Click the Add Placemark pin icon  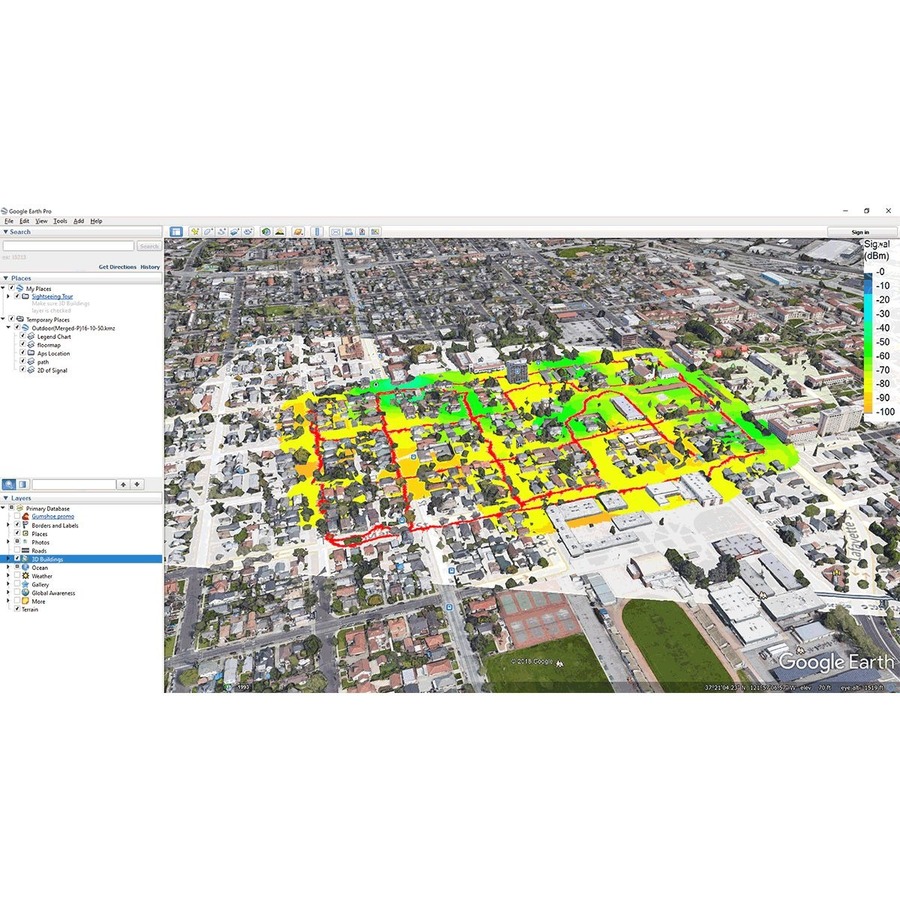pos(195,231)
